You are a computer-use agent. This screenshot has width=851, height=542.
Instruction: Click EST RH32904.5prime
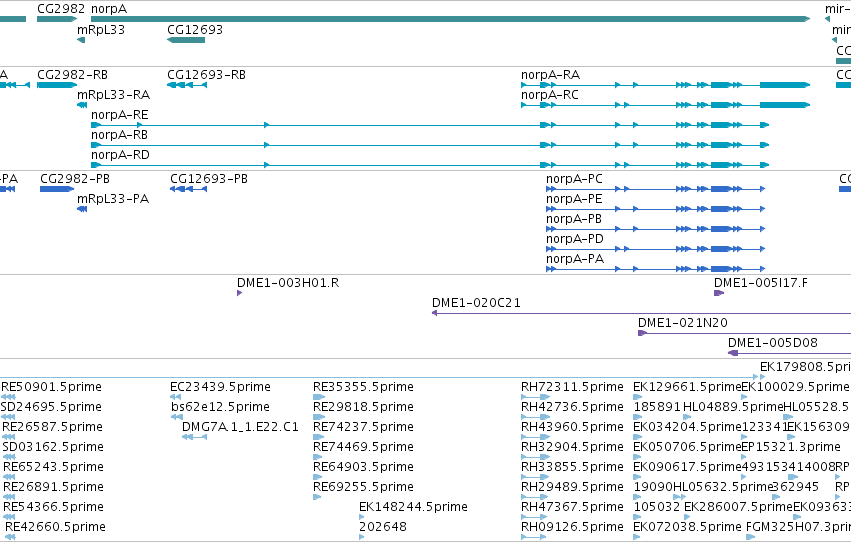coord(573,447)
